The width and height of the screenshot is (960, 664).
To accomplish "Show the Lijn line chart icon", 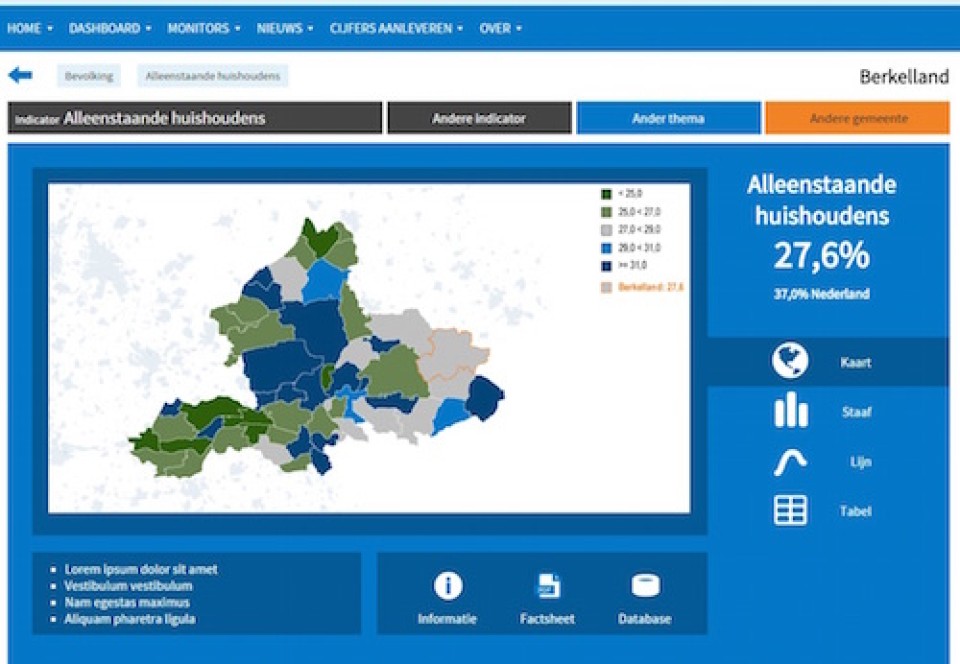I will [790, 462].
